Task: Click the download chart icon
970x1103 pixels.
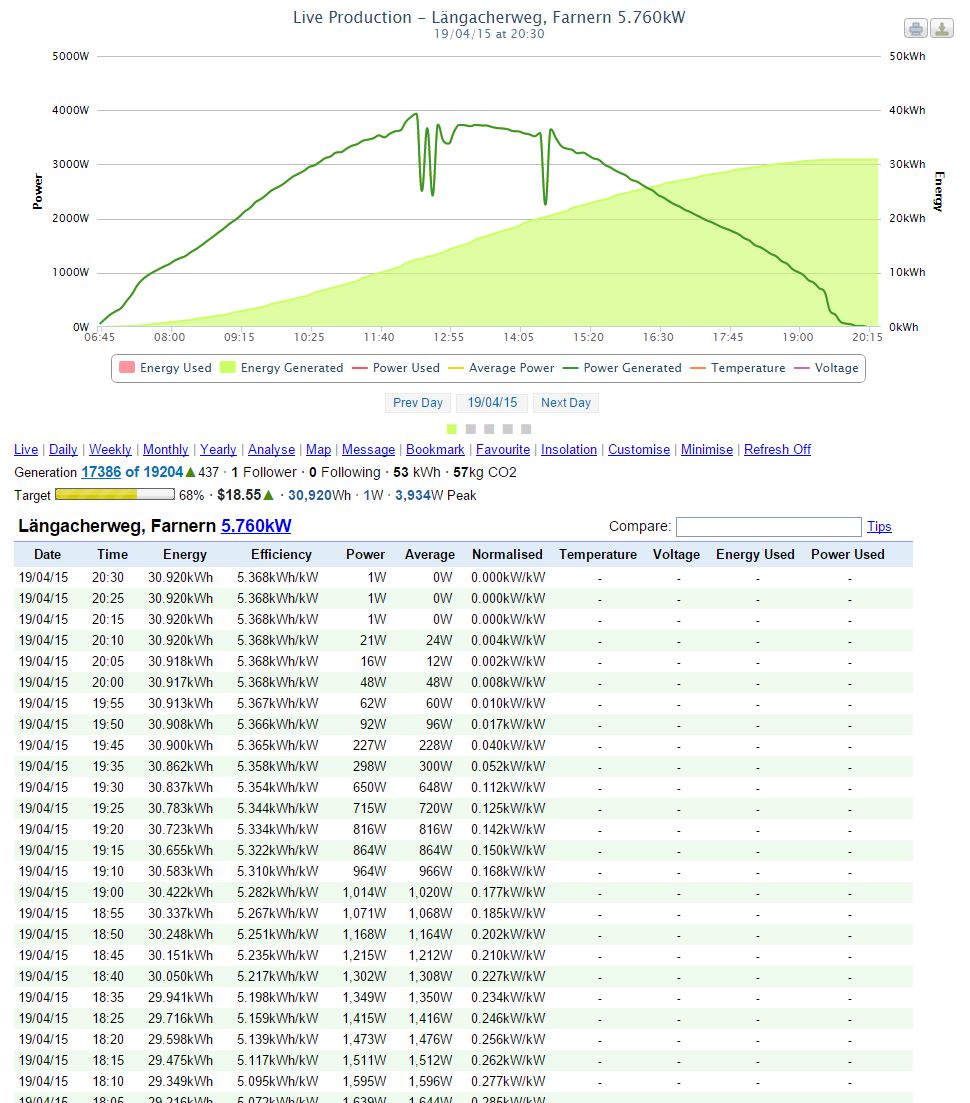Action: (x=941, y=28)
